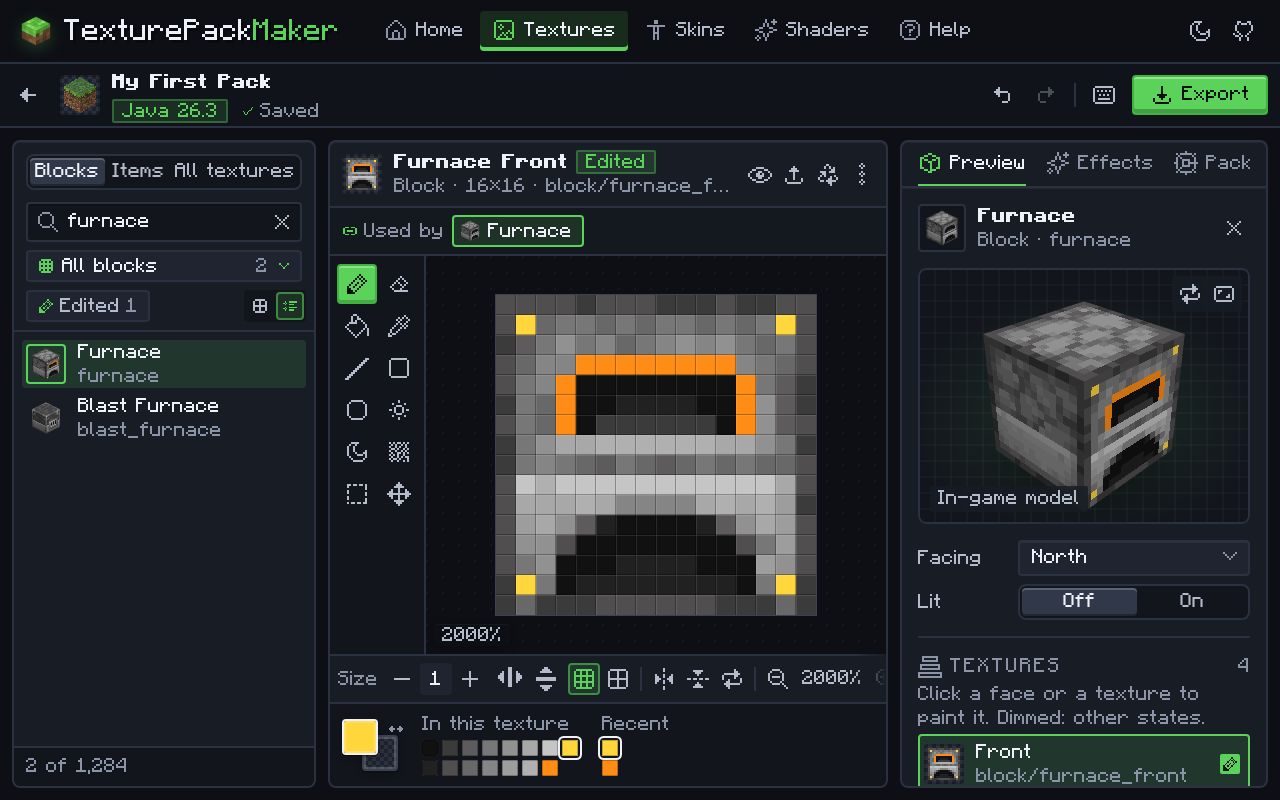Upload an image into Furnace Front texture
1280x800 pixels.
(x=794, y=175)
